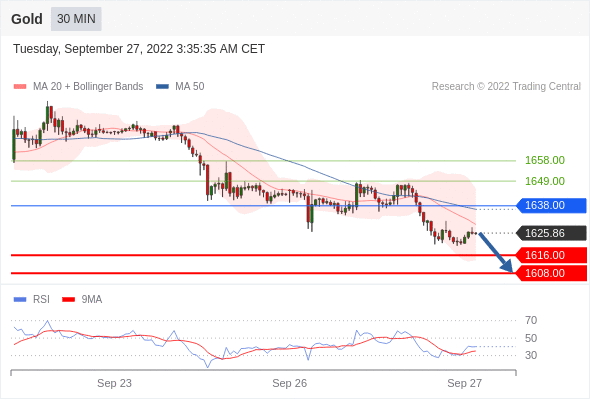Click the Sep 26 date axis label
590x400 pixels.
[290, 383]
